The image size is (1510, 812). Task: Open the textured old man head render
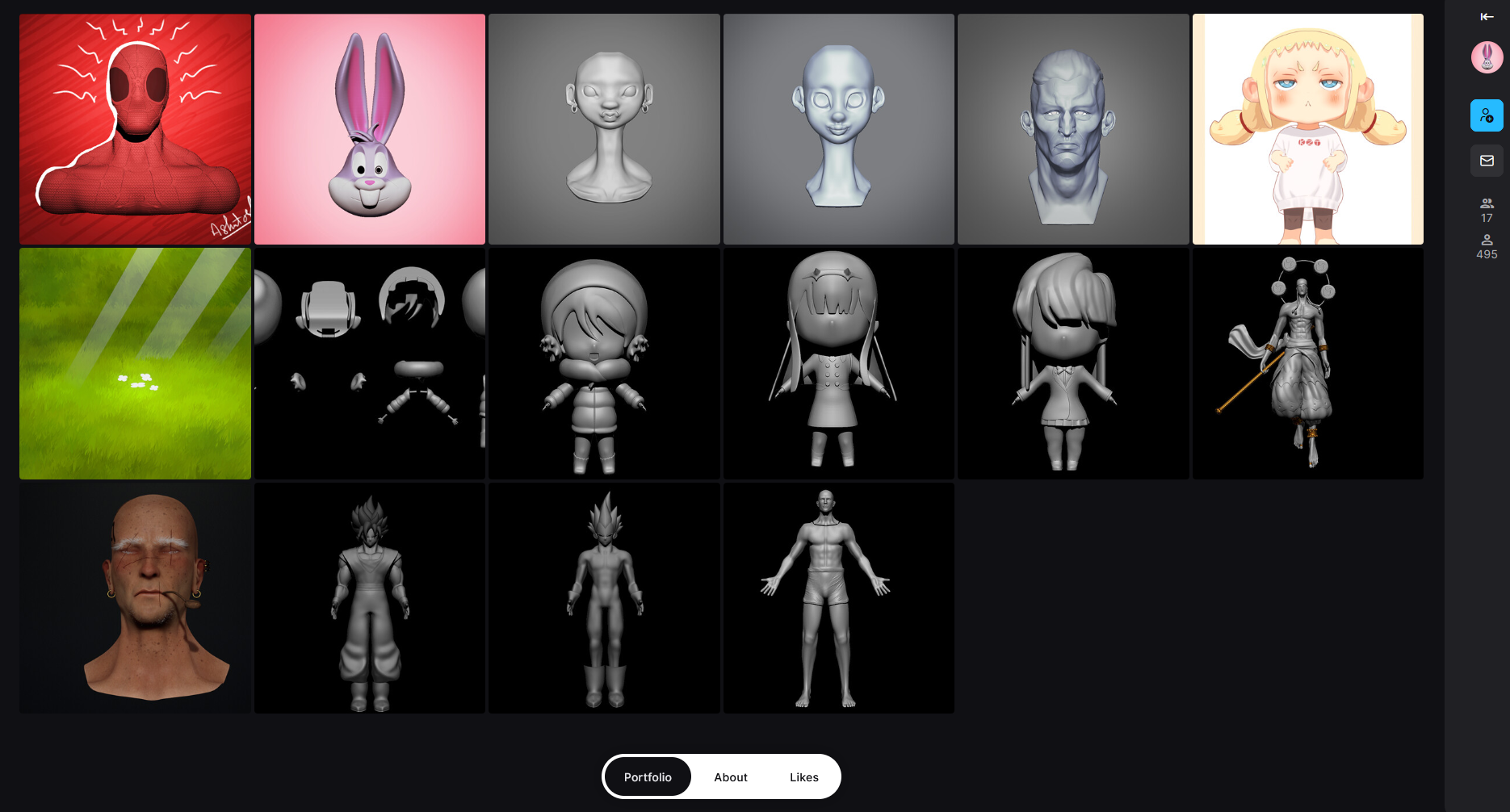click(135, 598)
